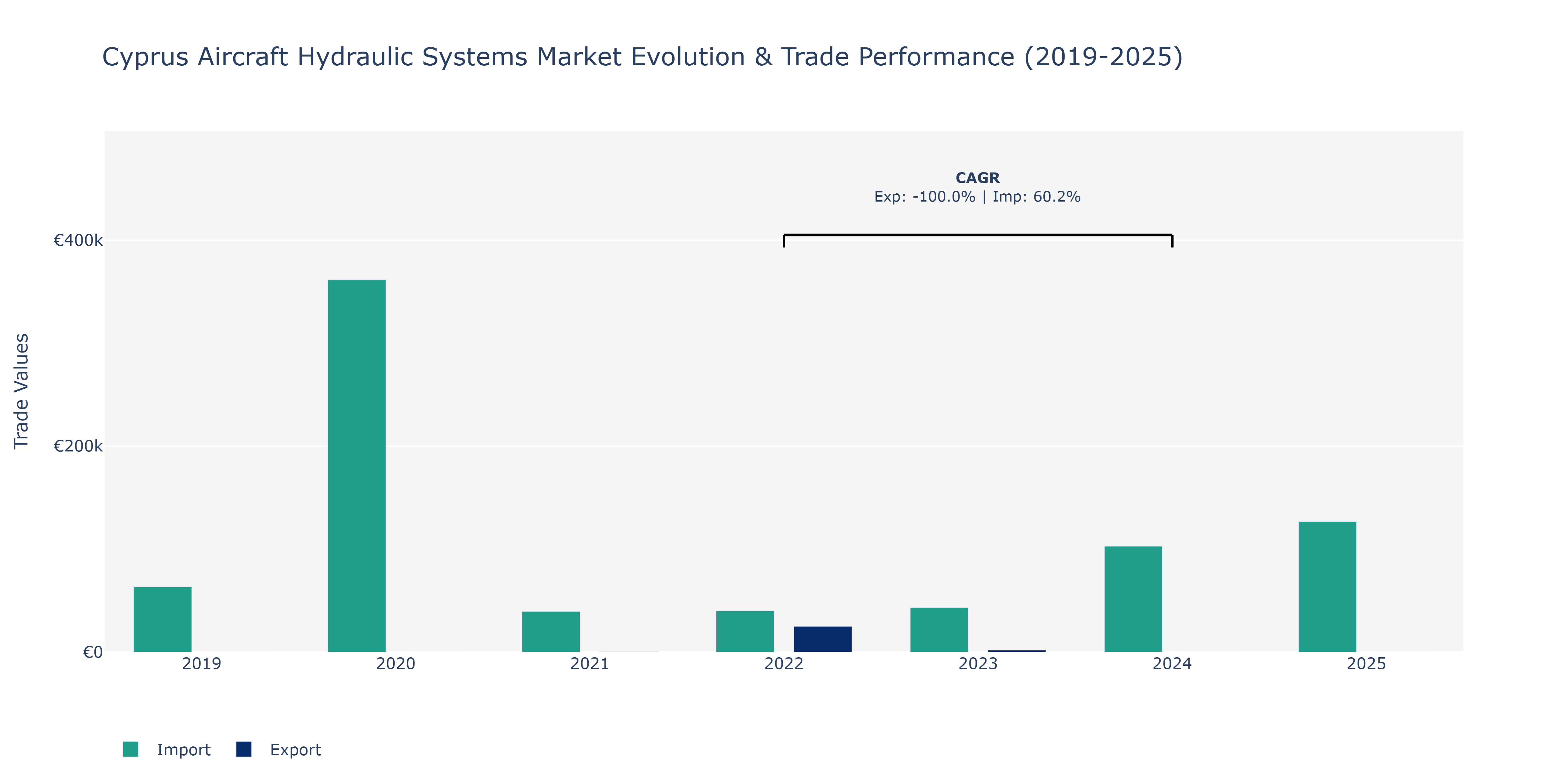Click the Trade Values axis title
Viewport: 1568px width, 784px height.
click(x=21, y=391)
